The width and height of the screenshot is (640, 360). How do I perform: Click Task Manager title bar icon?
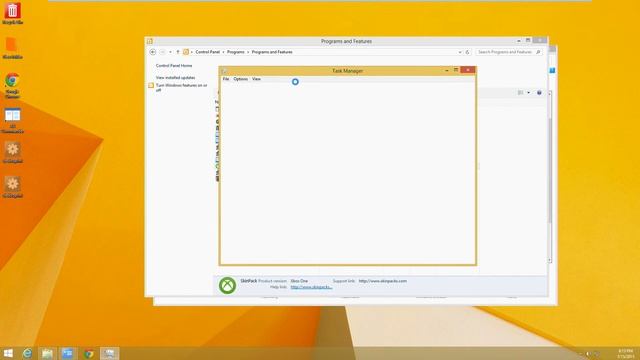click(224, 71)
